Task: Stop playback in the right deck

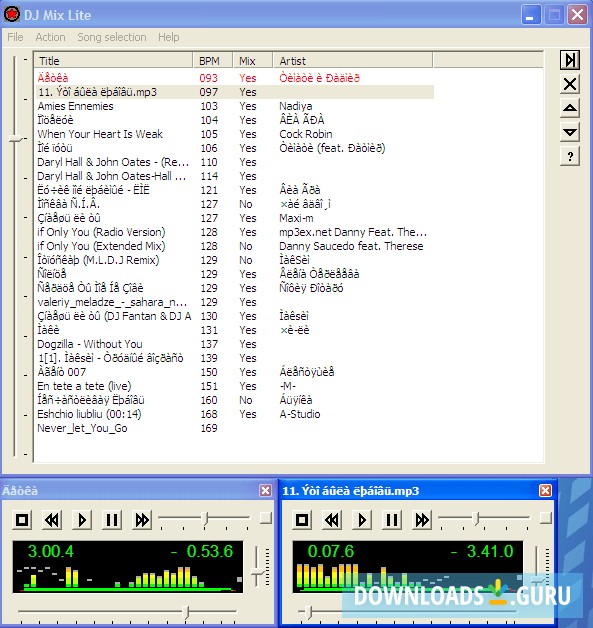Action: click(302, 520)
